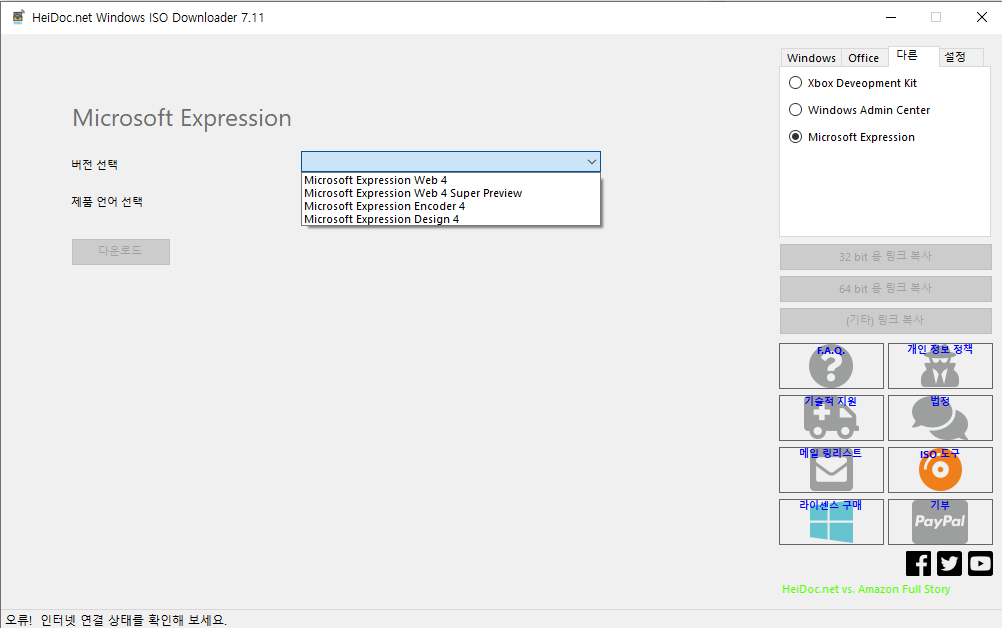Collapse the 버전 선택 dropdown arrow
This screenshot has height=628, width=1002.
(592, 162)
